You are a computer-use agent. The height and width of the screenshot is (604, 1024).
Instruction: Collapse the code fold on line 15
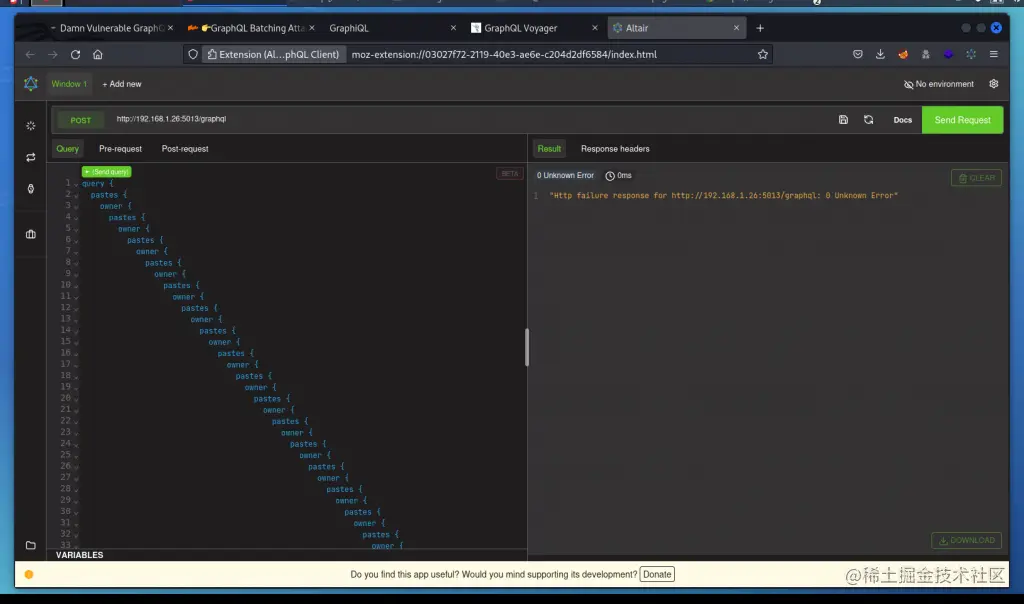pyautogui.click(x=76, y=342)
